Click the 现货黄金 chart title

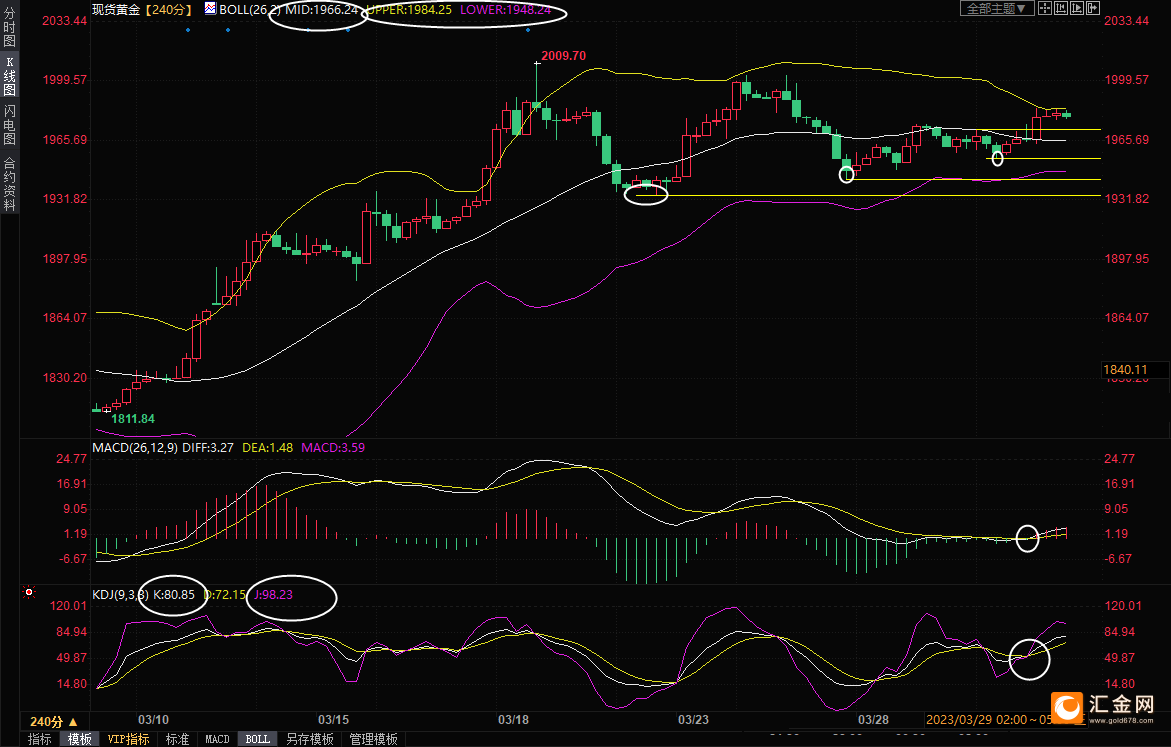[x=116, y=10]
